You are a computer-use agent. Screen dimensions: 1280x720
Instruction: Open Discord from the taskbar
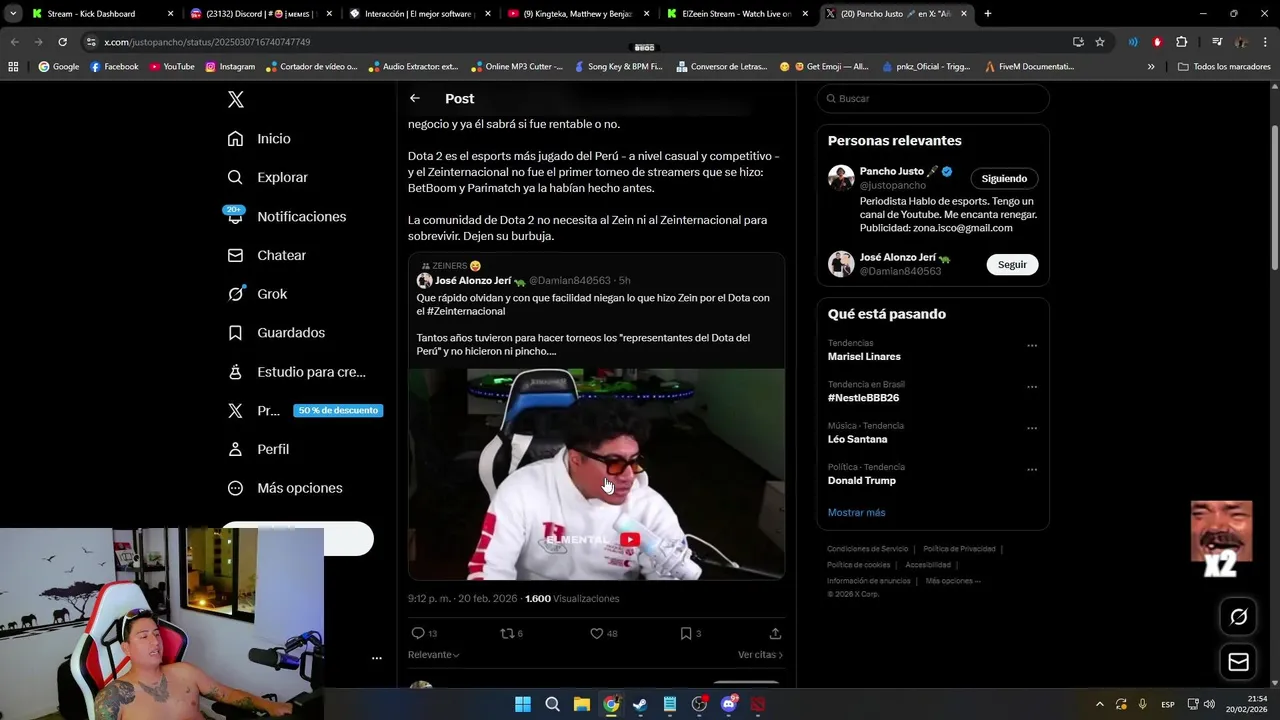coord(729,704)
